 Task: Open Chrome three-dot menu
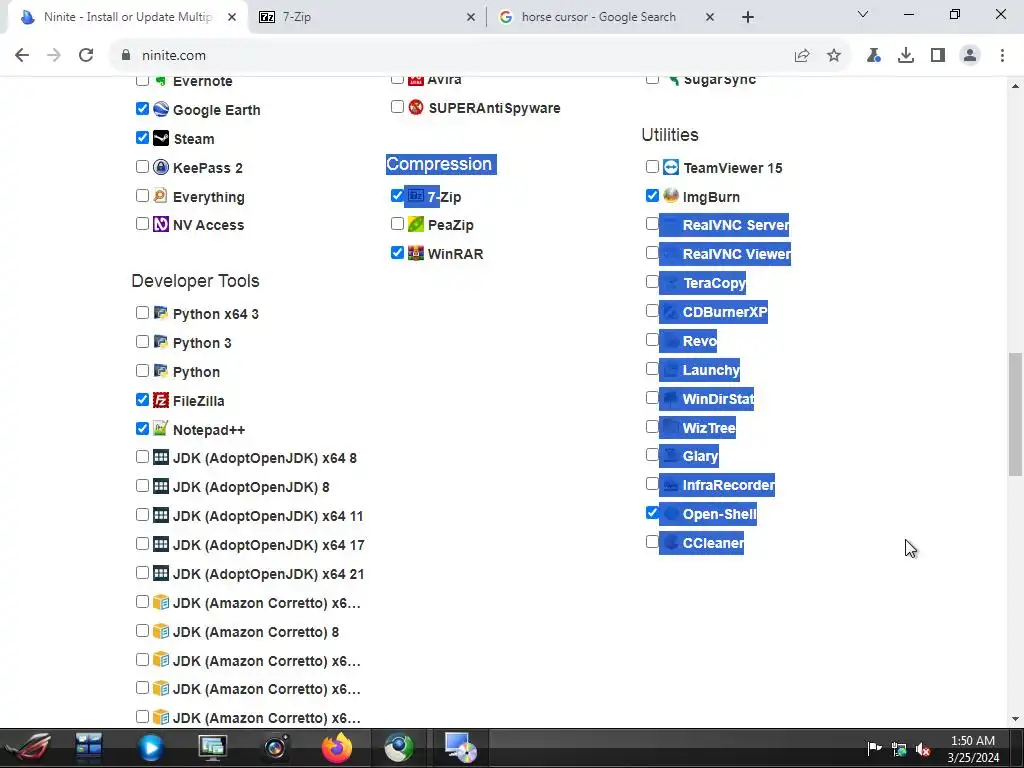pyautogui.click(x=1002, y=56)
